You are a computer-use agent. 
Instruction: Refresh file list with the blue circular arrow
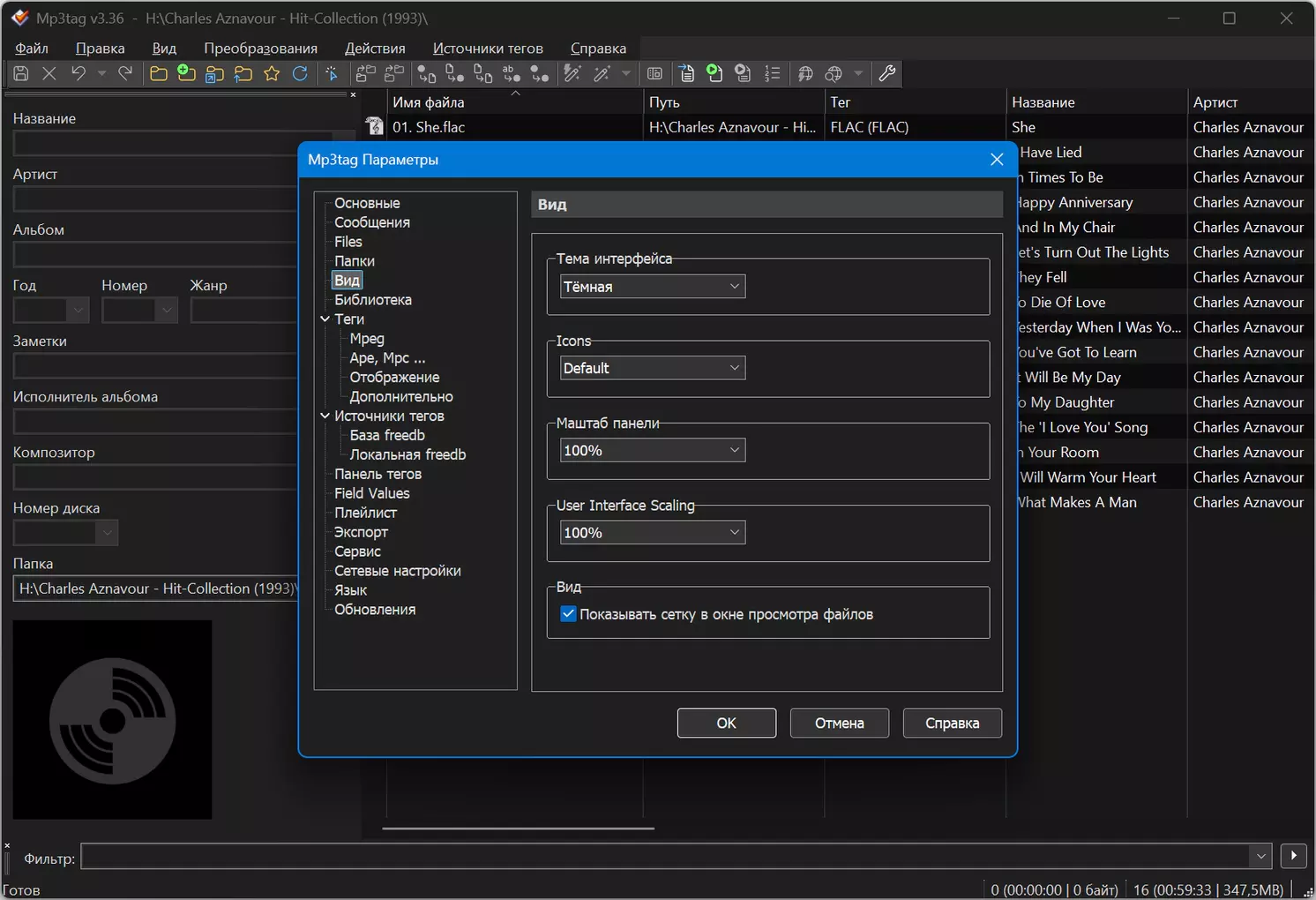300,74
